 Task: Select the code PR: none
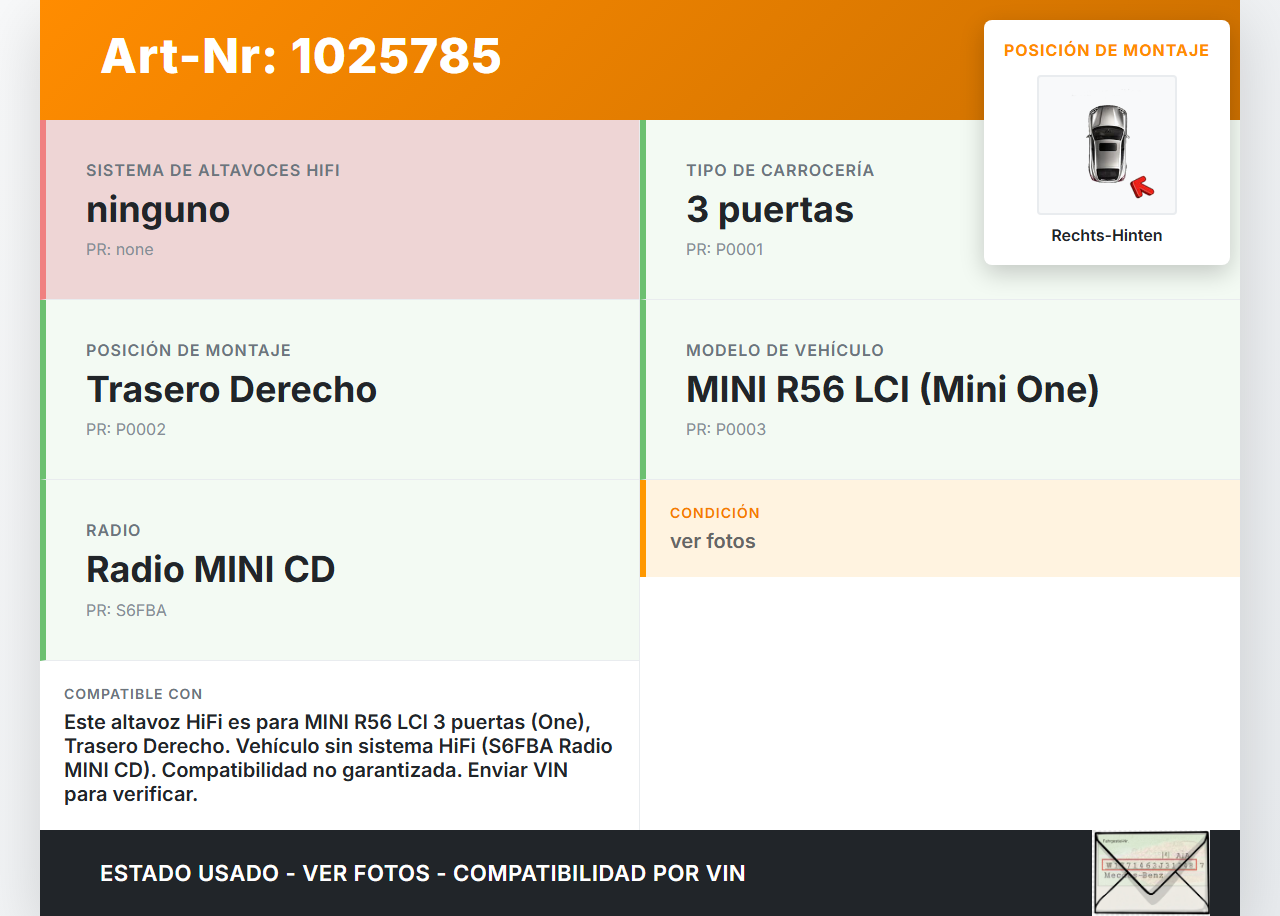tap(120, 250)
